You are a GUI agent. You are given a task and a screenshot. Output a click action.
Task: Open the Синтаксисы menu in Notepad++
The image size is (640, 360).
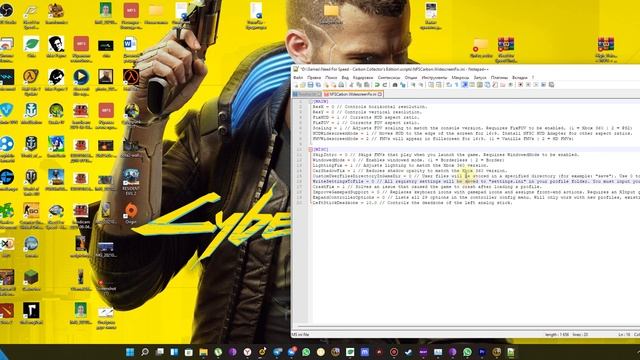pyautogui.click(x=389, y=78)
